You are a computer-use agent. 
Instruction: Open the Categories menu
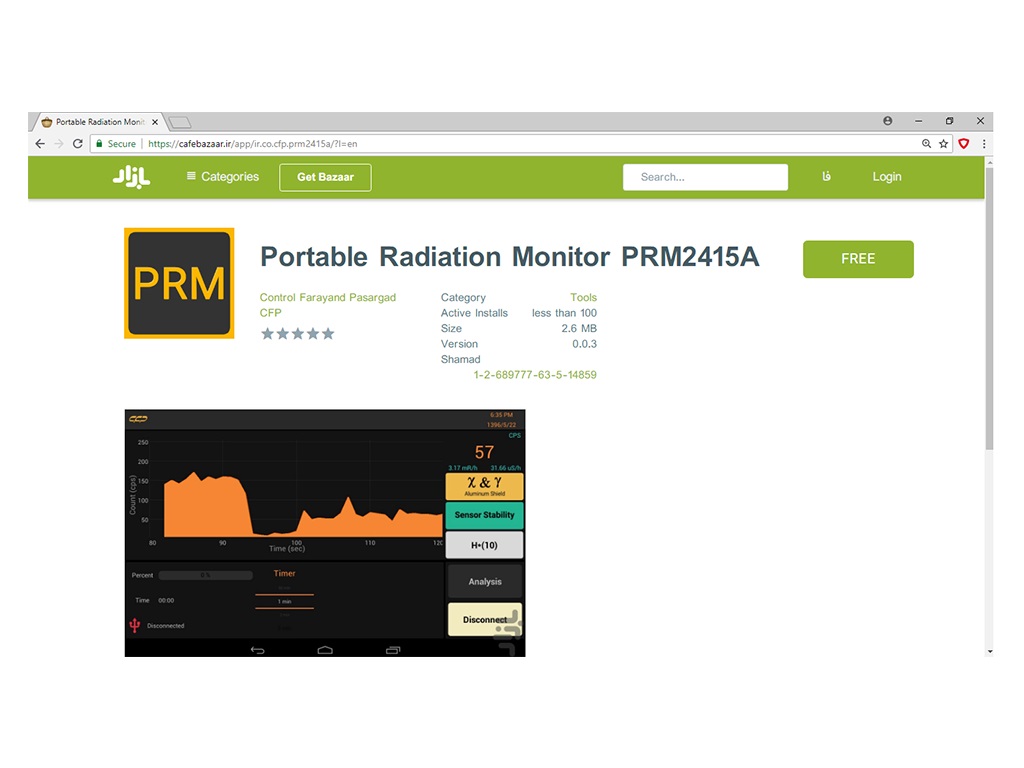[x=223, y=176]
